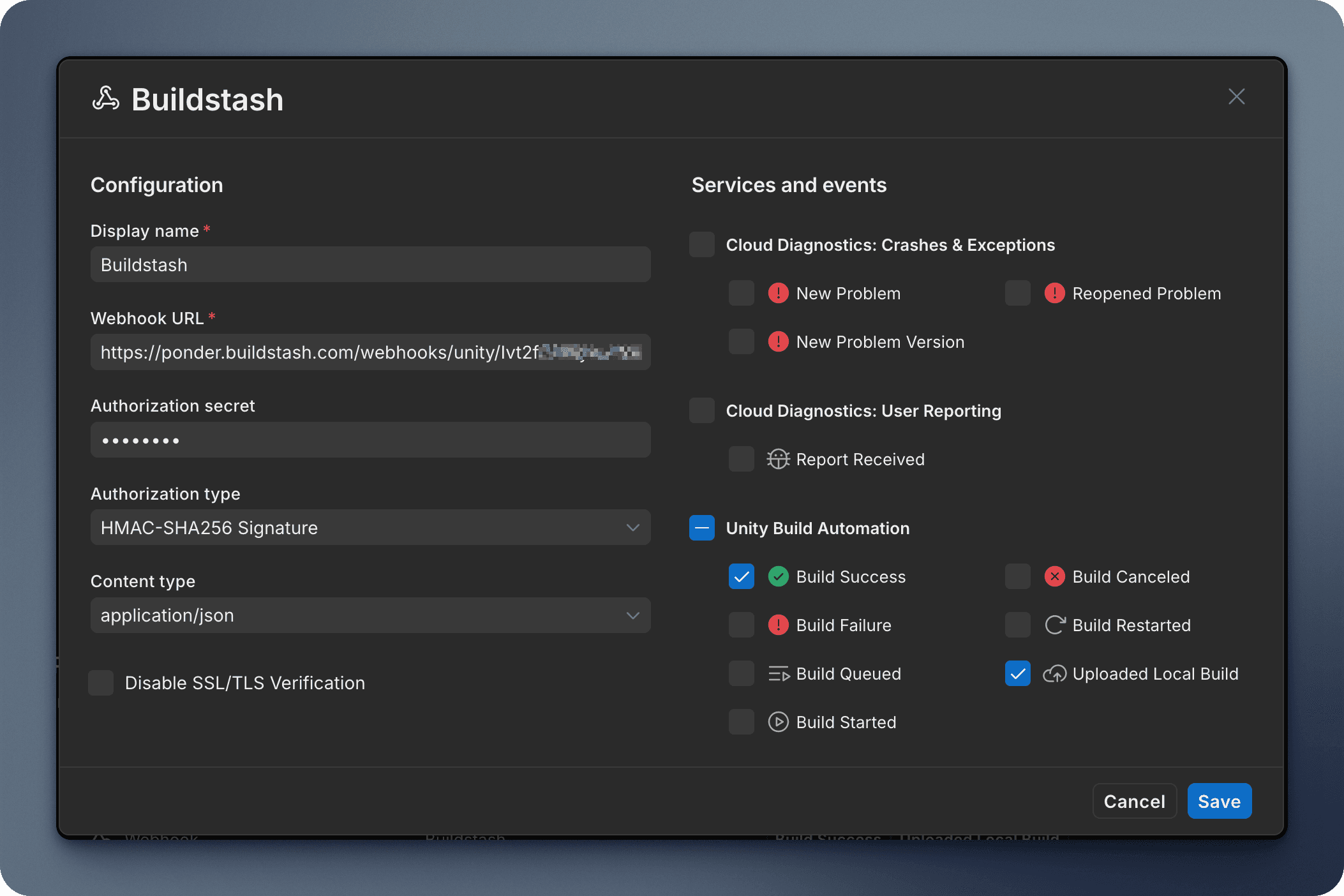1344x896 pixels.
Task: Click the Report Received bug icon
Action: [778, 459]
